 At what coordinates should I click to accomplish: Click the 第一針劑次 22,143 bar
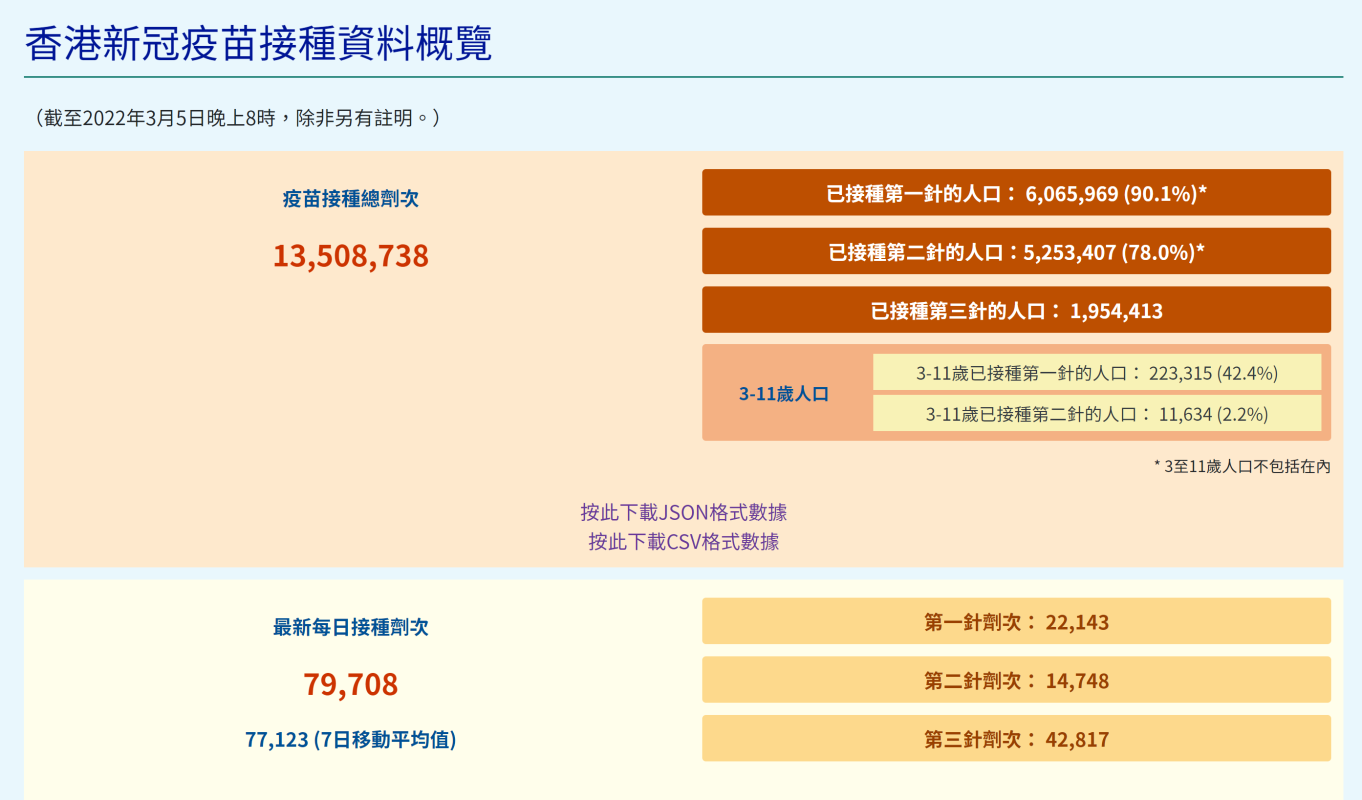1016,622
